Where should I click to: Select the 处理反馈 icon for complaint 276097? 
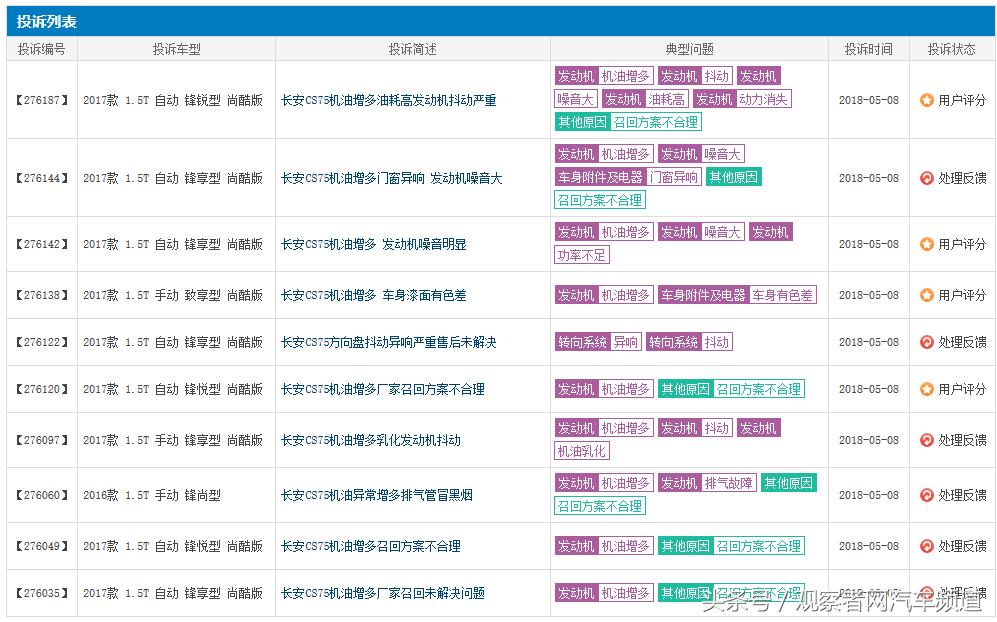(926, 440)
